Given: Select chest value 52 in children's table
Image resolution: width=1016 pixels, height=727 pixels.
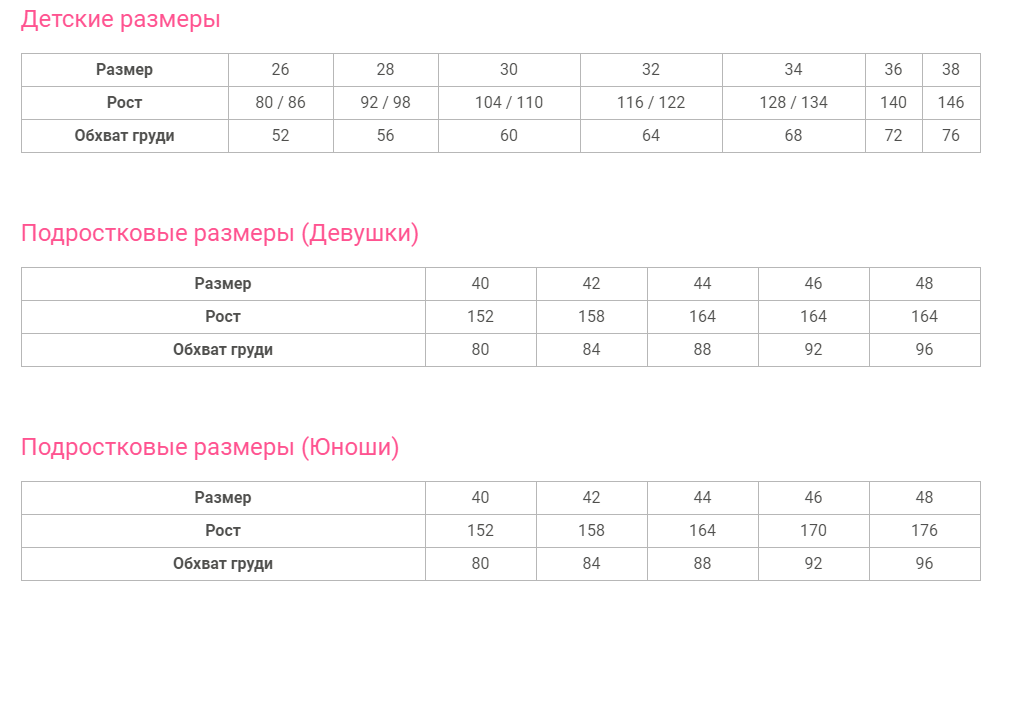Looking at the screenshot, I should pyautogui.click(x=280, y=136).
